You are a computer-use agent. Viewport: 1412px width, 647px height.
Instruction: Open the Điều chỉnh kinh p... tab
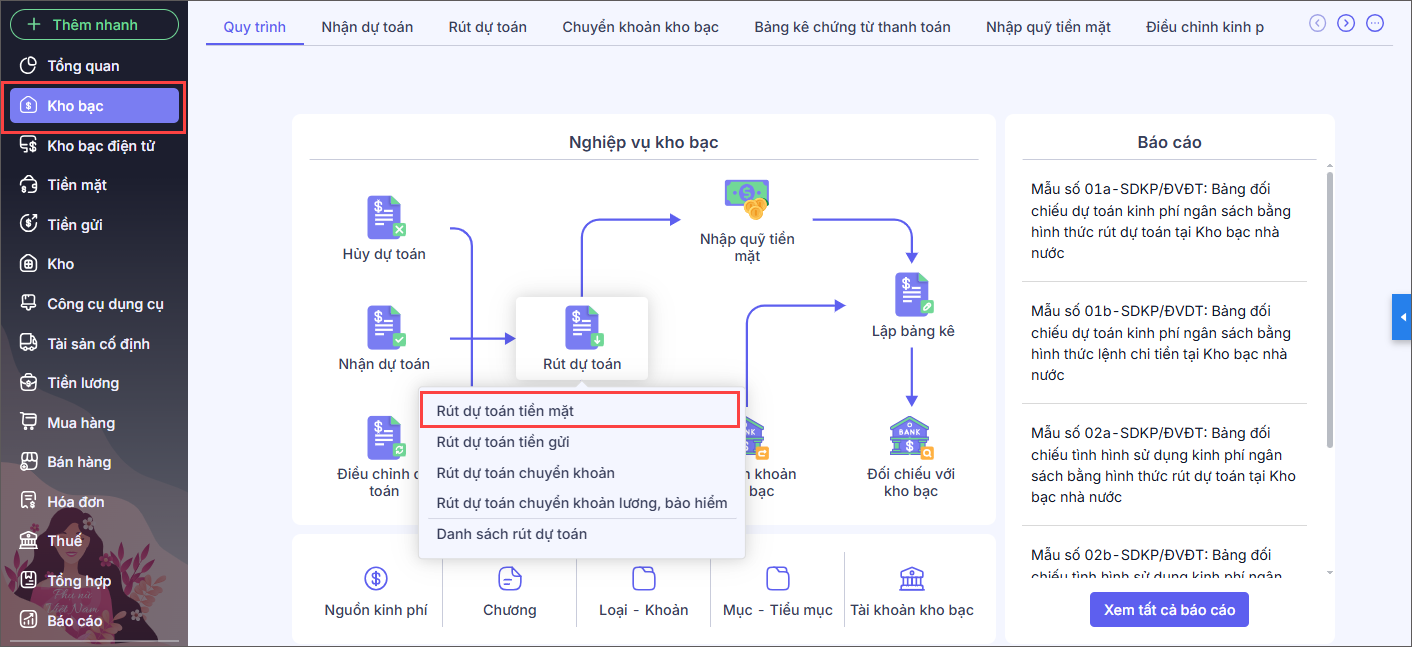coord(1205,27)
